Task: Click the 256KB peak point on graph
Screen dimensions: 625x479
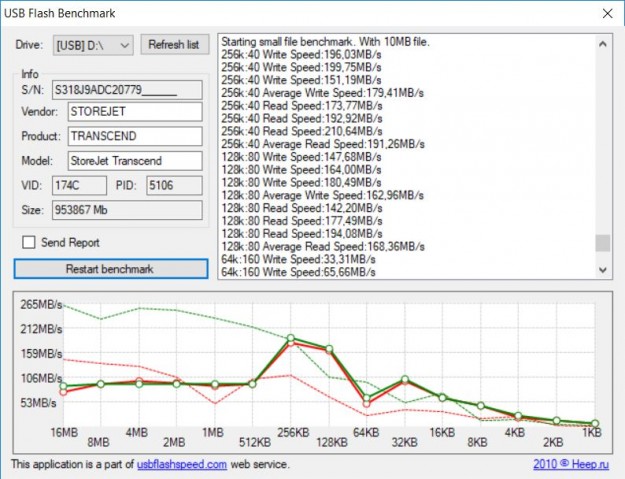Action: click(291, 340)
